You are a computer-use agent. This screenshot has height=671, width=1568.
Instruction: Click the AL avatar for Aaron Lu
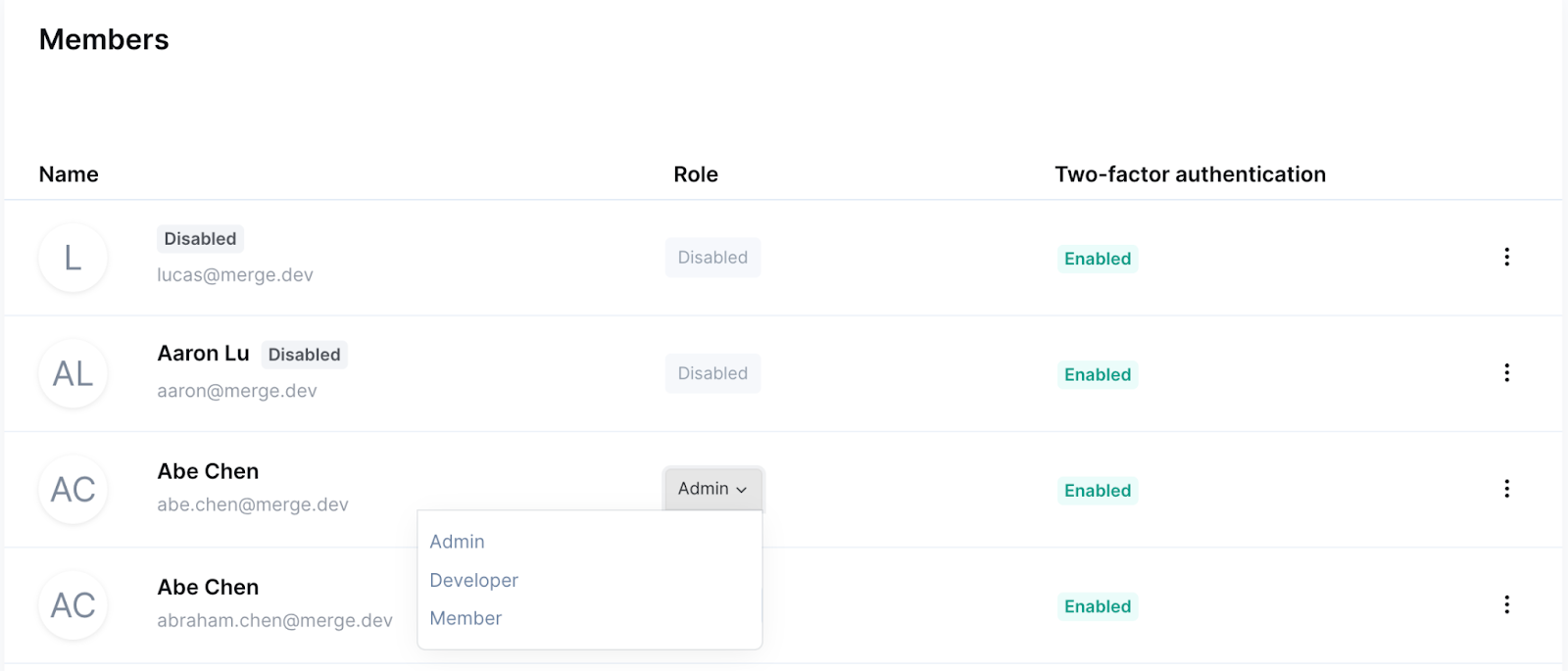pyautogui.click(x=73, y=373)
